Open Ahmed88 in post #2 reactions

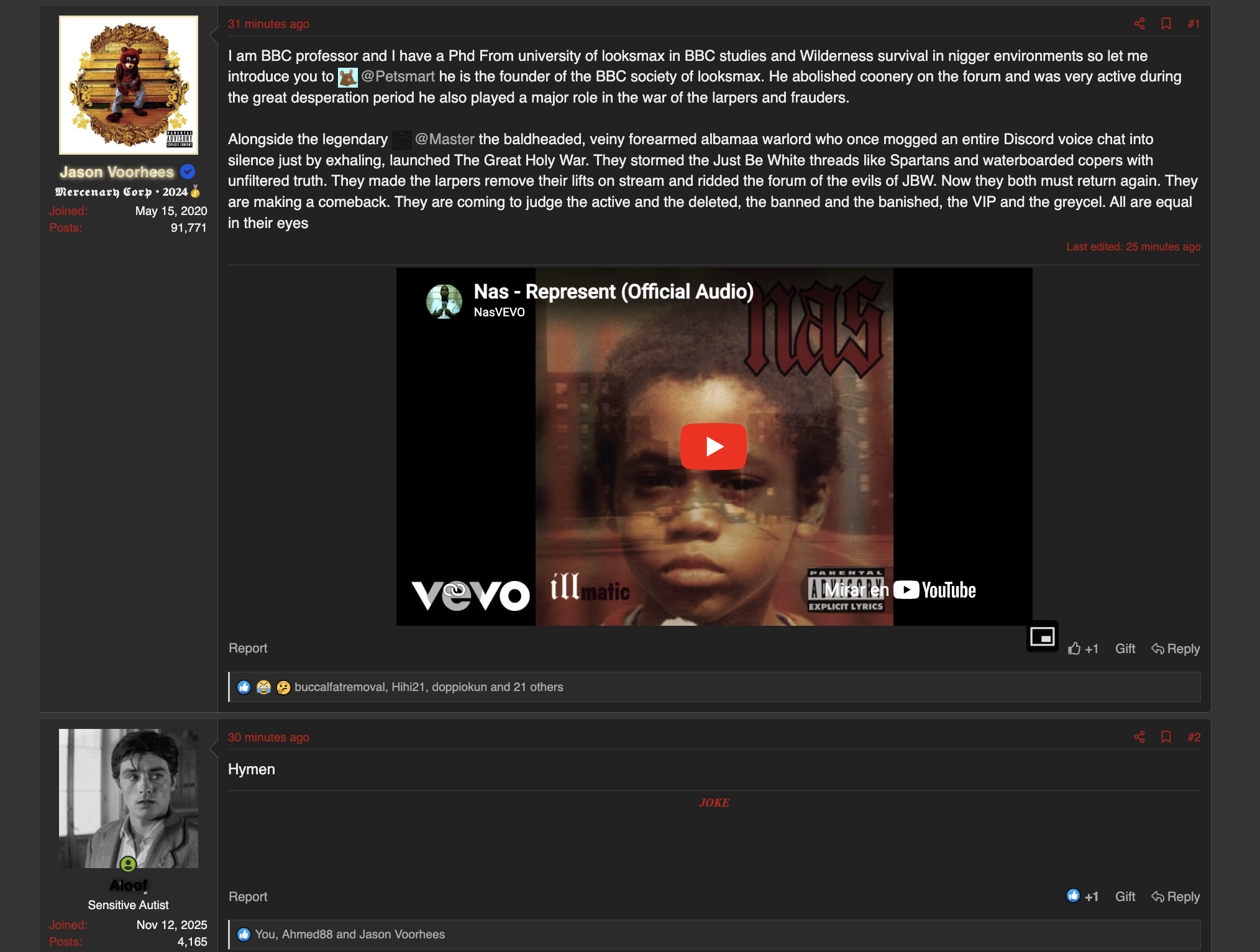307,934
